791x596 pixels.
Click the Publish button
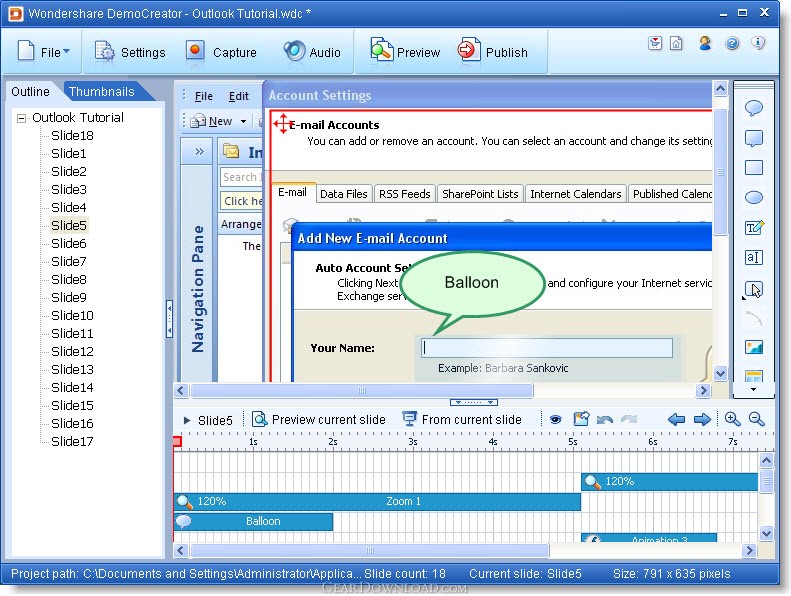coord(493,52)
